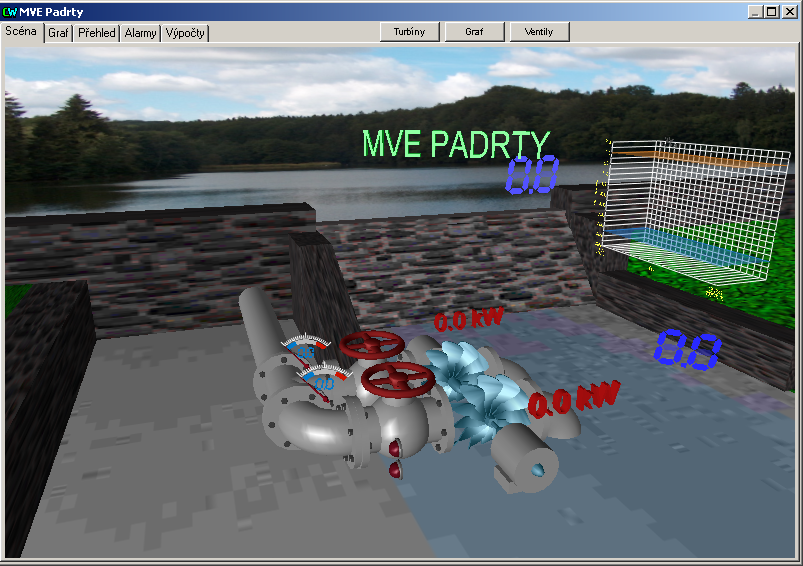
Task: Select the lower pressure gauge dial
Action: pos(322,378)
